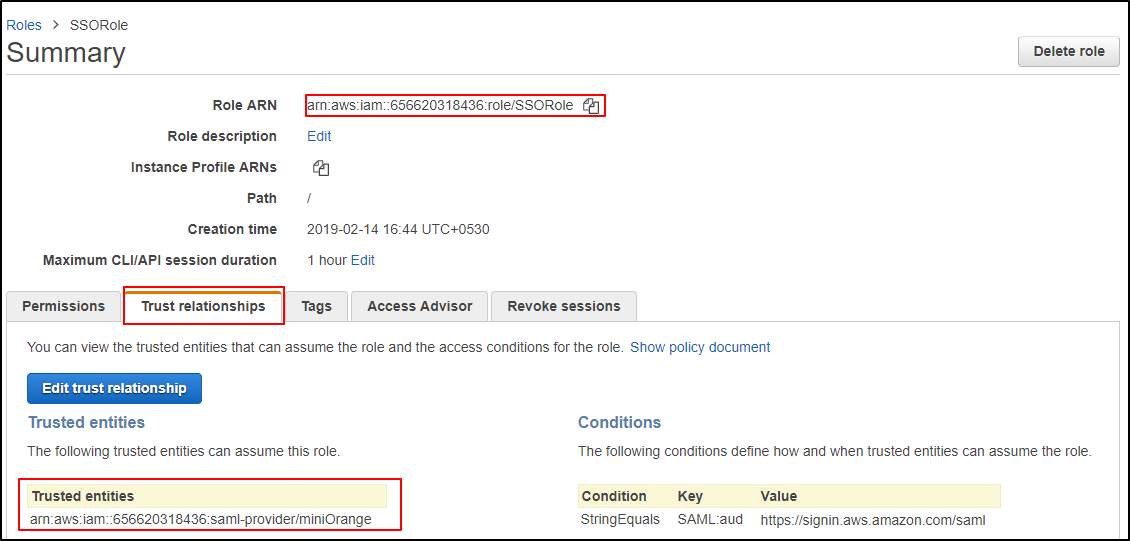Click the Role ARN text value
1130x541 pixels.
440,106
